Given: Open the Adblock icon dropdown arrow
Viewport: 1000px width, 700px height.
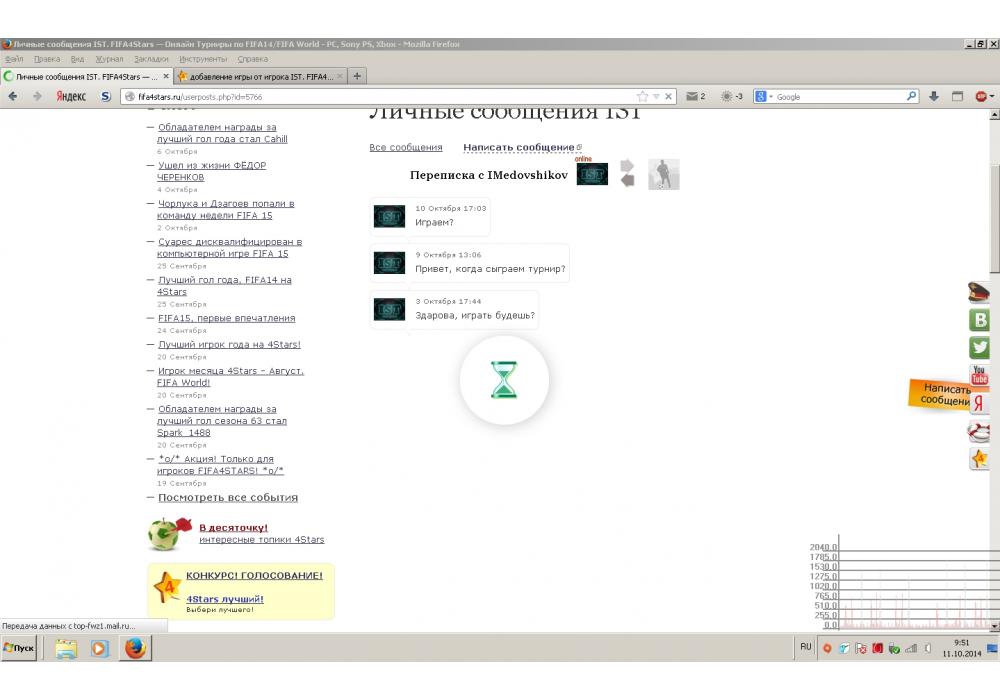Looking at the screenshot, I should pyautogui.click(x=992, y=97).
